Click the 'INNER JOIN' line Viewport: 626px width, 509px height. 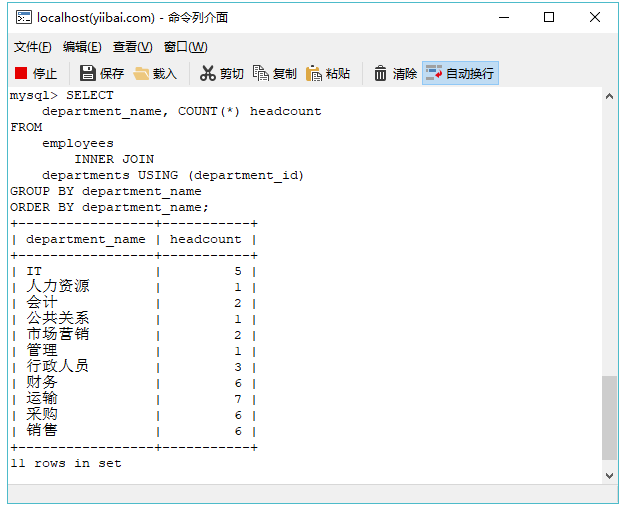114,159
